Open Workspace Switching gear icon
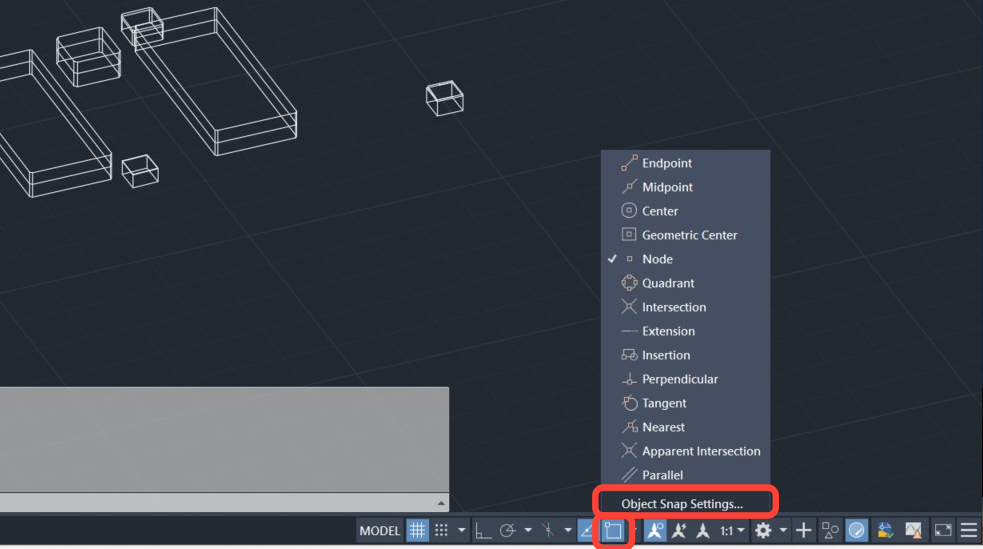The image size is (983, 549). click(x=763, y=531)
